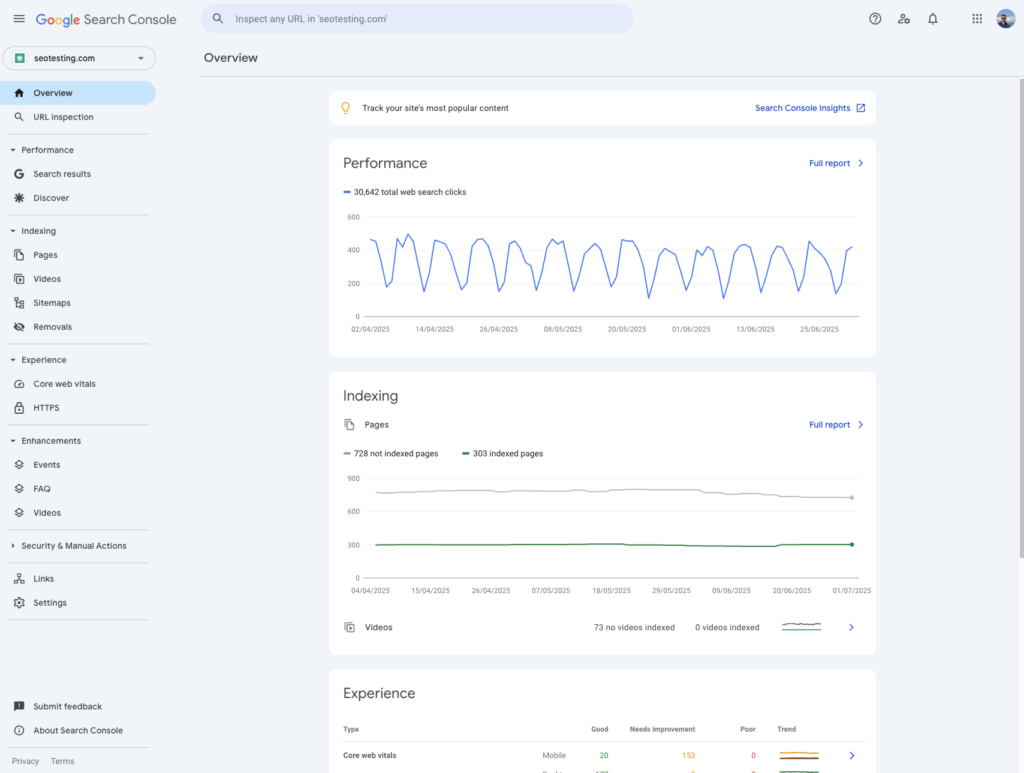Click the Core web vitals trend sparkline
The image size is (1024, 773).
(x=799, y=755)
